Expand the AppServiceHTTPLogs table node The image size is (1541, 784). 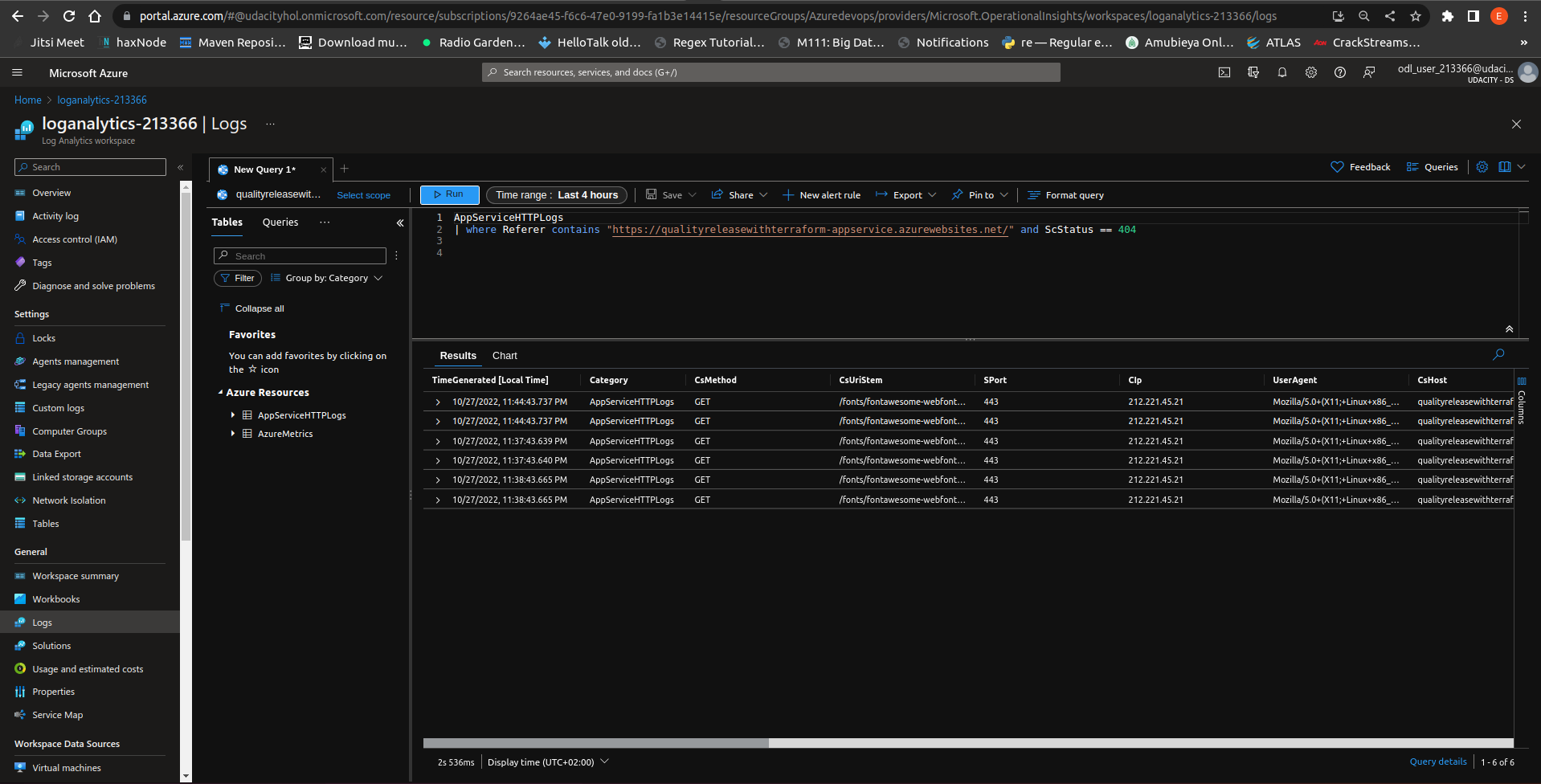[x=233, y=415]
